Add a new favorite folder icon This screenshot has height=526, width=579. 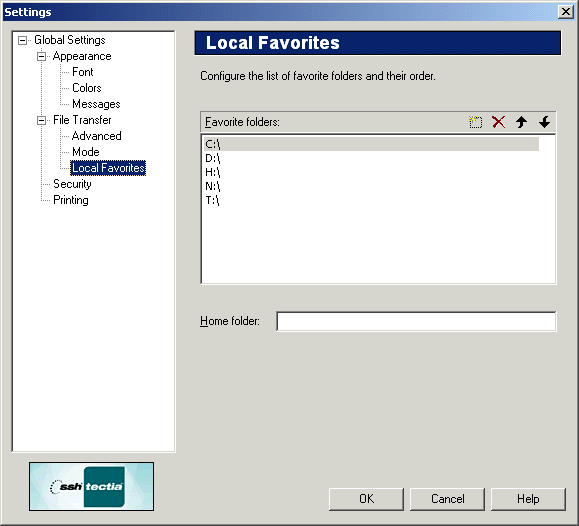(x=476, y=122)
